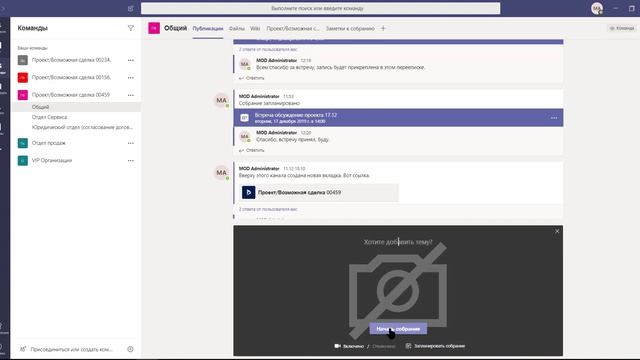
Task: Click the pink Общий channel icon in header
Action: point(154,28)
